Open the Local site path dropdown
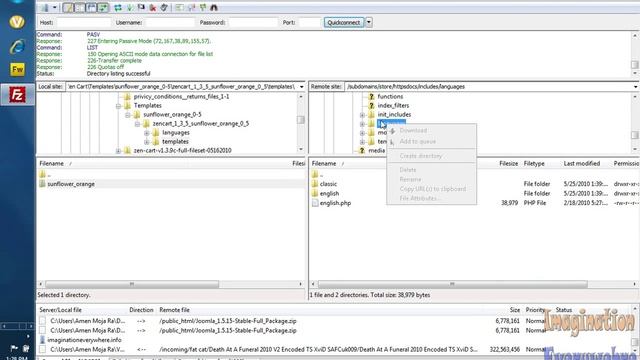Viewport: 640px width, 360px height. pyautogui.click(x=302, y=87)
